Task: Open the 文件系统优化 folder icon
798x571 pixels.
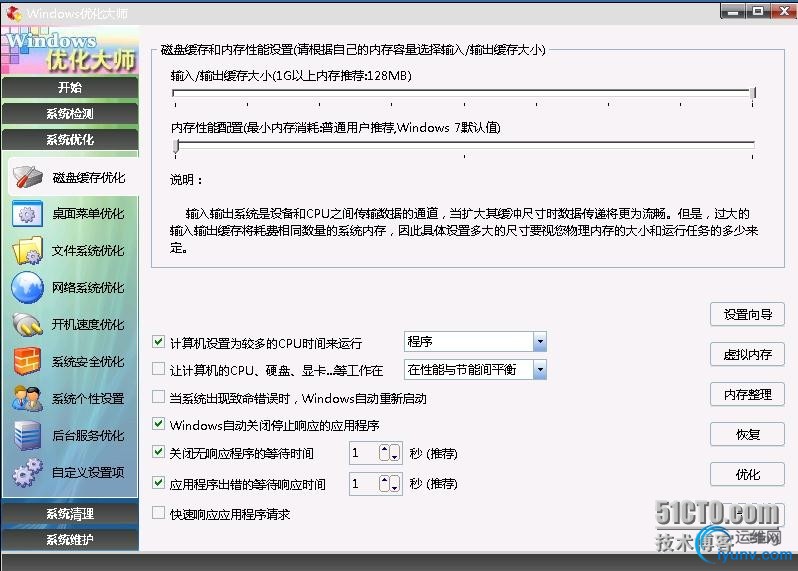Action: [27, 250]
